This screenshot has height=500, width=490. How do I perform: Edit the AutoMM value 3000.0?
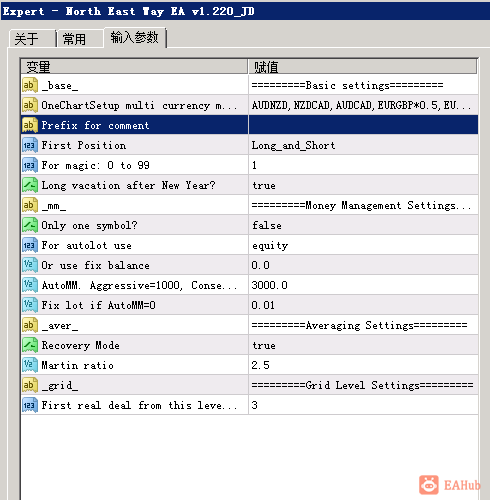(x=363, y=285)
